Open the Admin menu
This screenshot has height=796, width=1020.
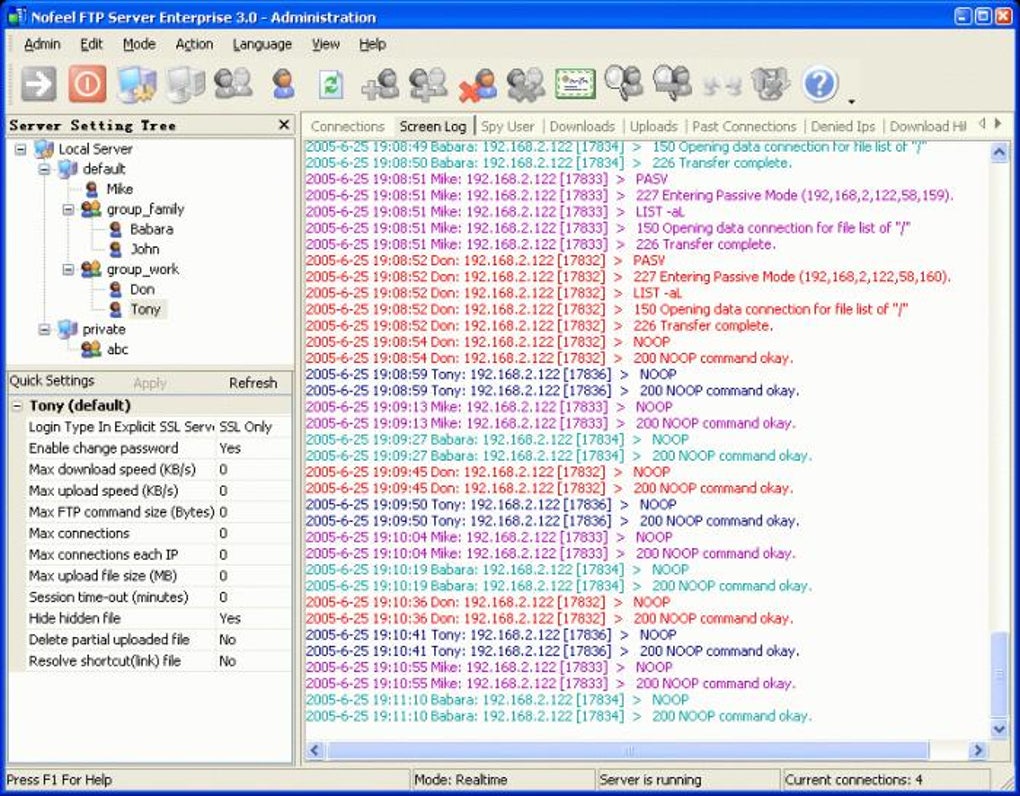tap(42, 44)
